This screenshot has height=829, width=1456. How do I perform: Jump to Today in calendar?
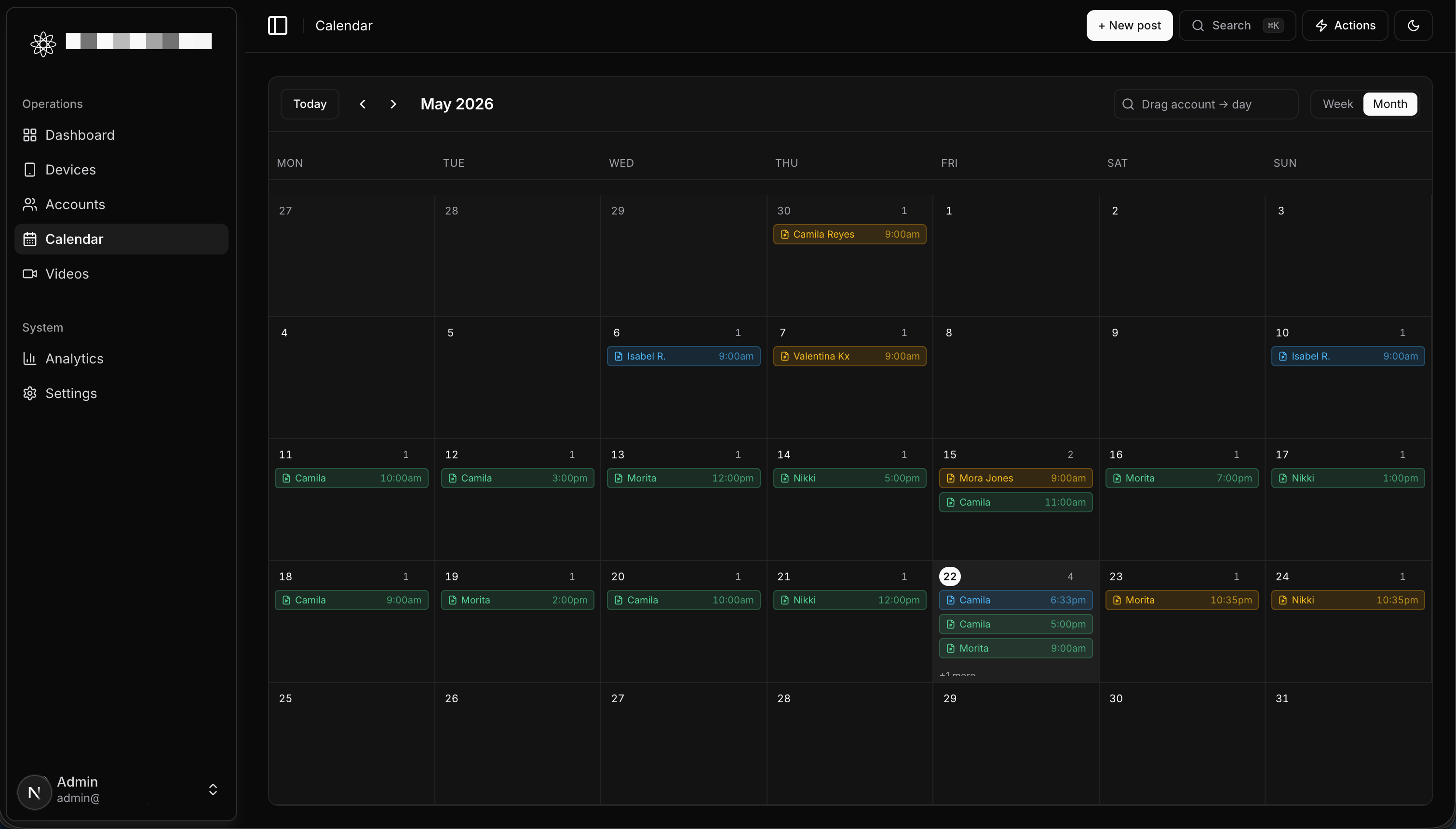310,104
